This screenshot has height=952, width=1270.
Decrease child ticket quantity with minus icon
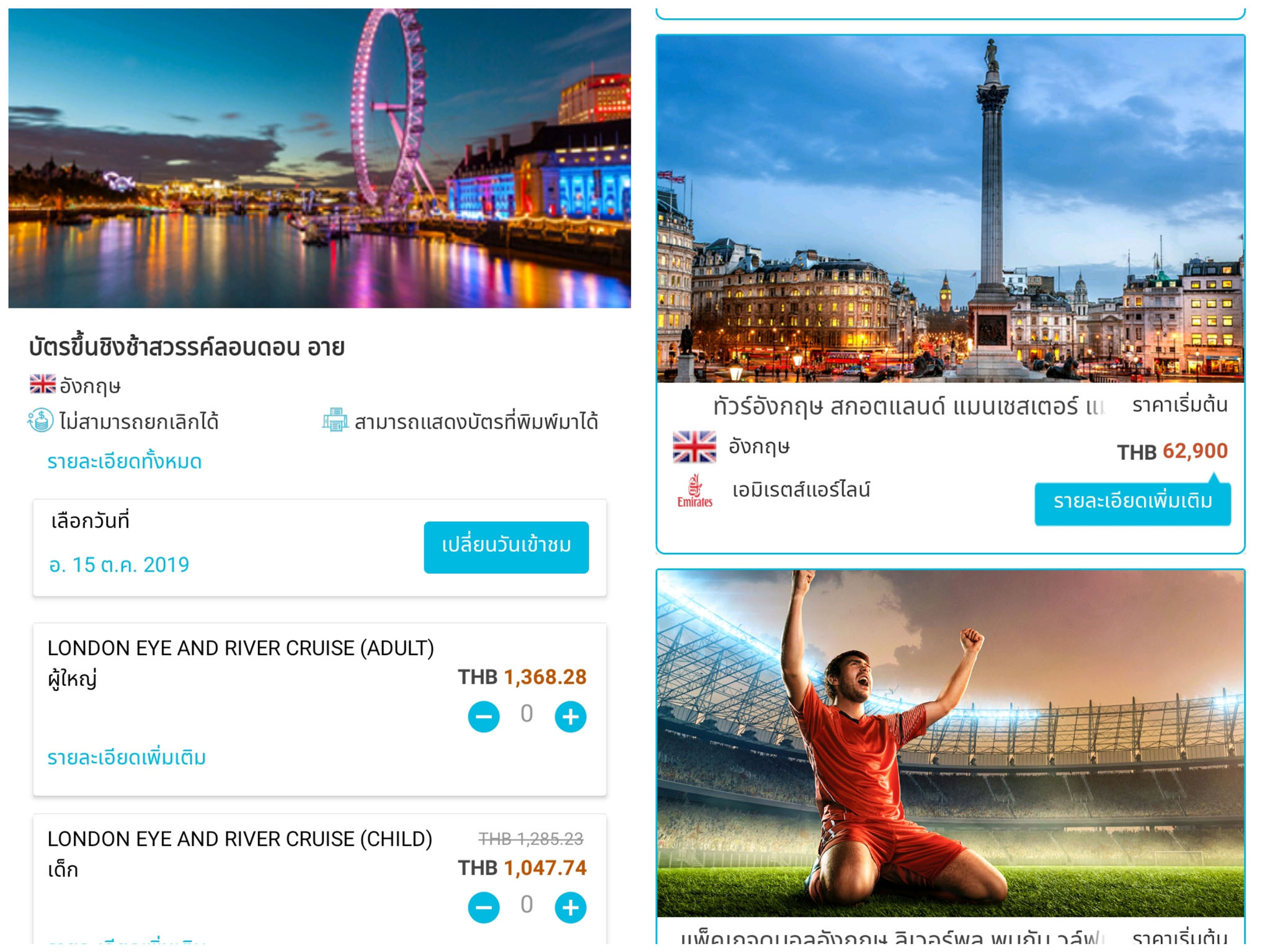pyautogui.click(x=484, y=907)
